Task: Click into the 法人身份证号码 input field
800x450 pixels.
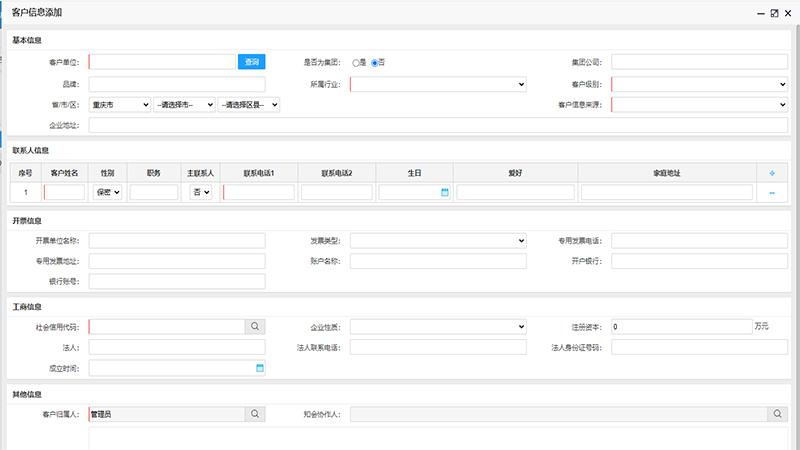Action: (699, 347)
